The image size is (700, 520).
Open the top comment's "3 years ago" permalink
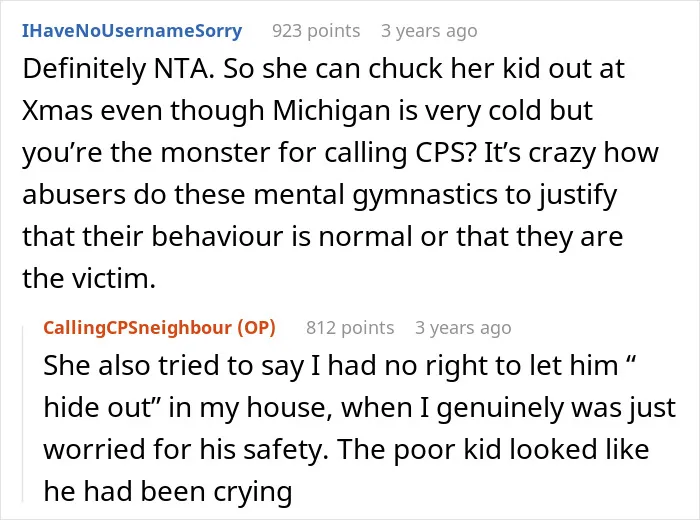pos(429,31)
